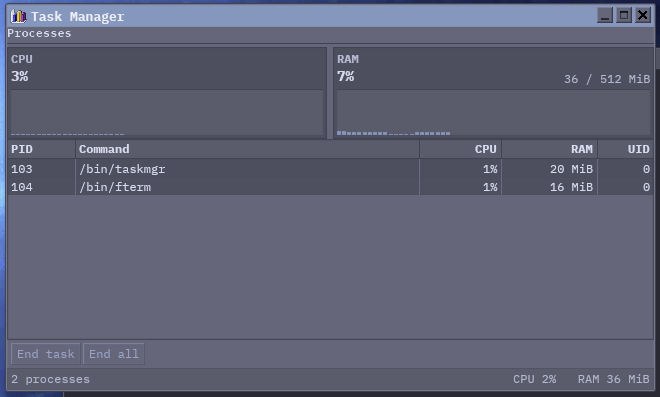The height and width of the screenshot is (397, 660).
Task: Select the /bin/fterm process row
Action: click(x=330, y=187)
